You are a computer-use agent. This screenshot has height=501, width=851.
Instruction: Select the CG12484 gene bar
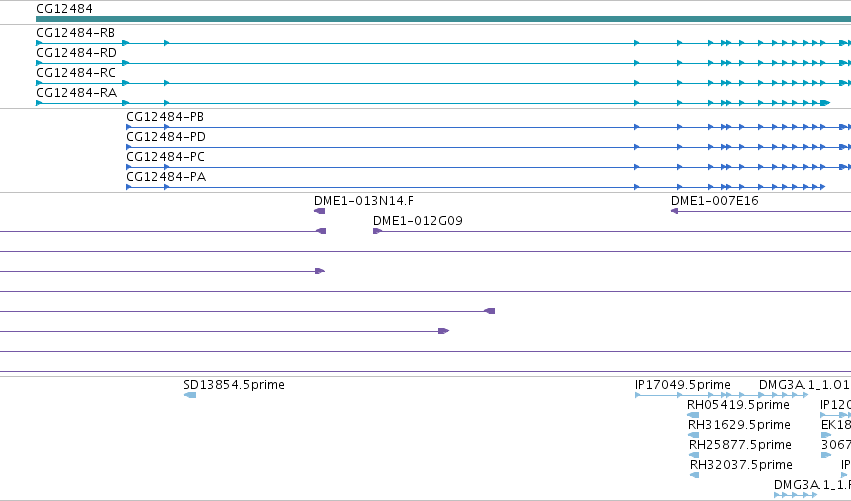pos(443,19)
